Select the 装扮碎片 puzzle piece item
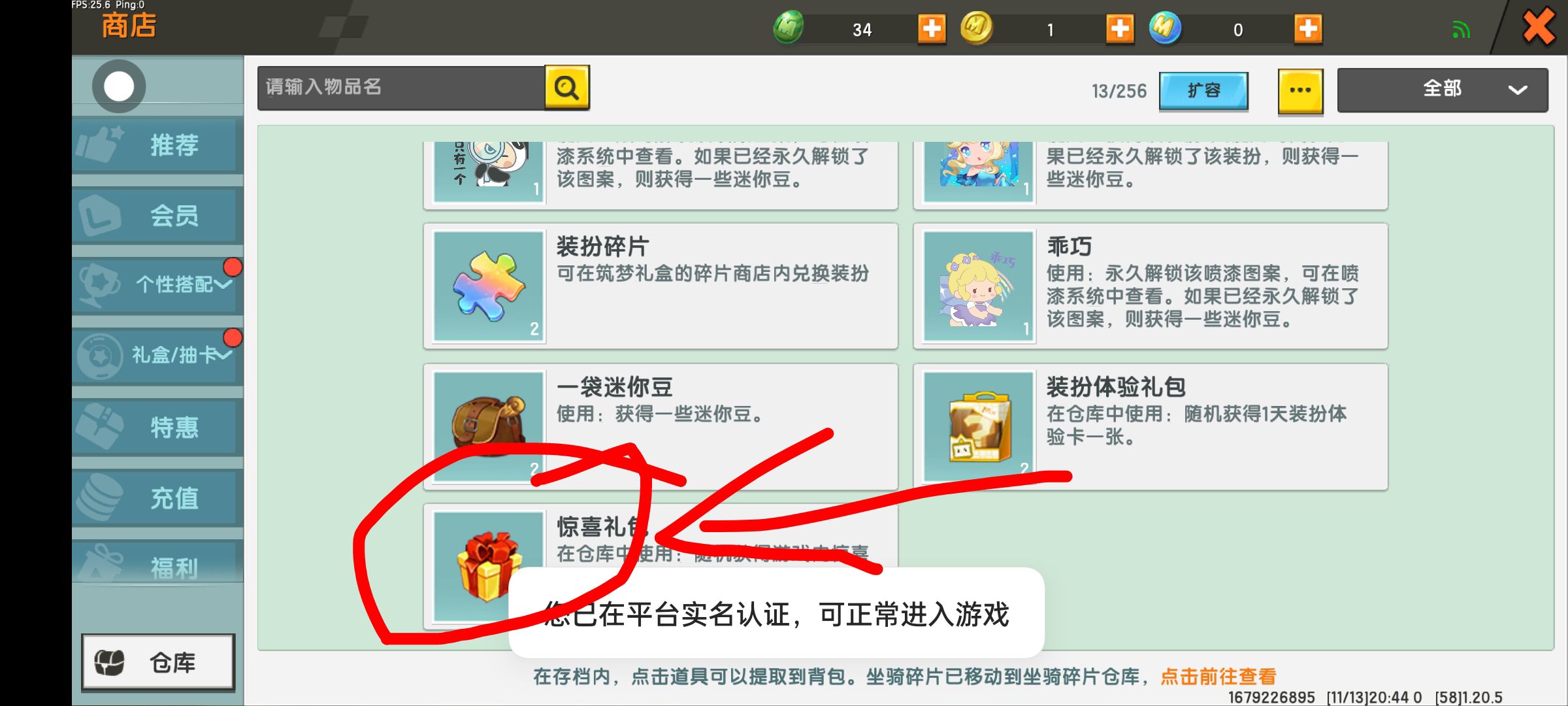 tap(660, 286)
